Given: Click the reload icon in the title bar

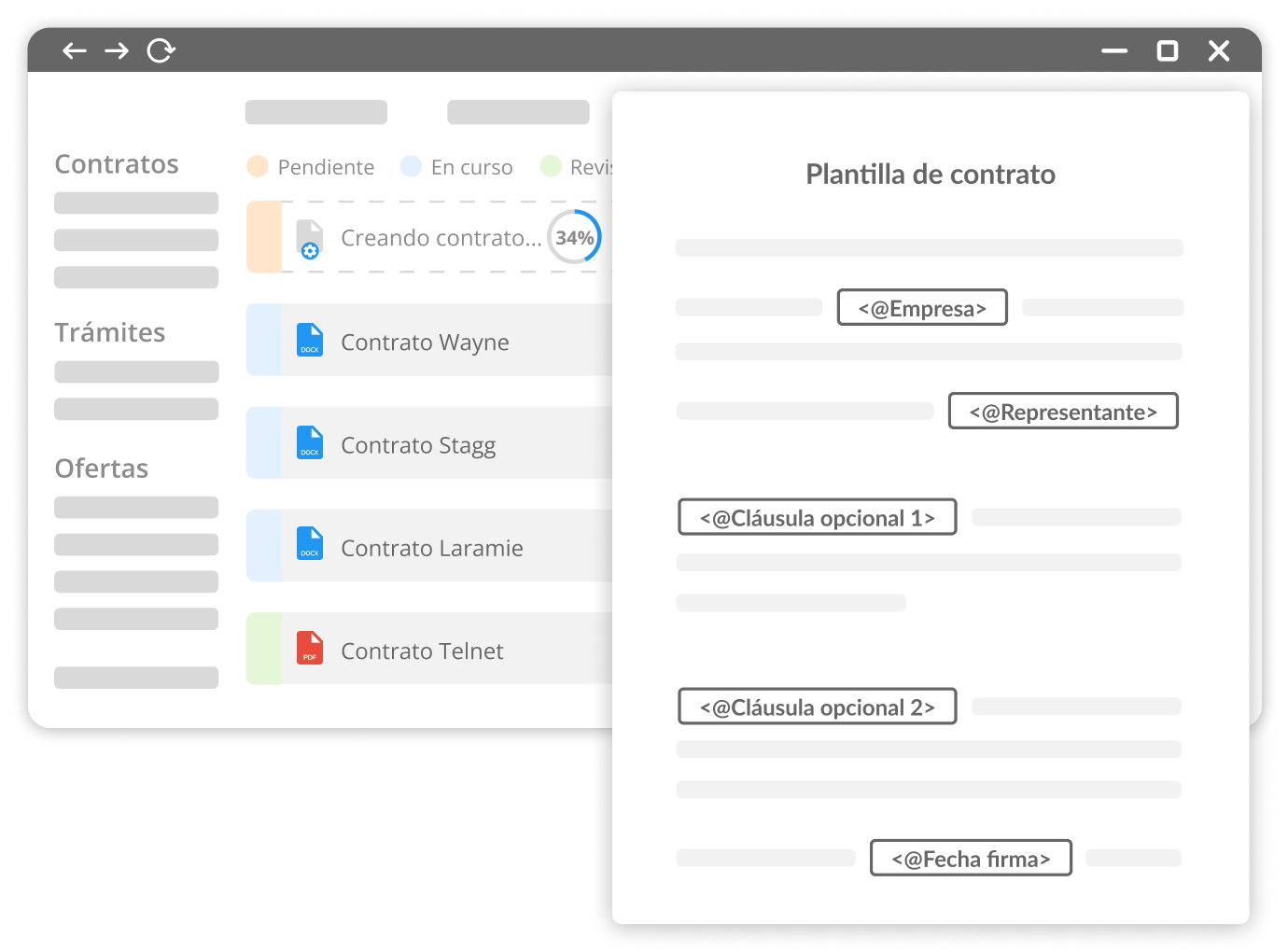Looking at the screenshot, I should click(161, 50).
